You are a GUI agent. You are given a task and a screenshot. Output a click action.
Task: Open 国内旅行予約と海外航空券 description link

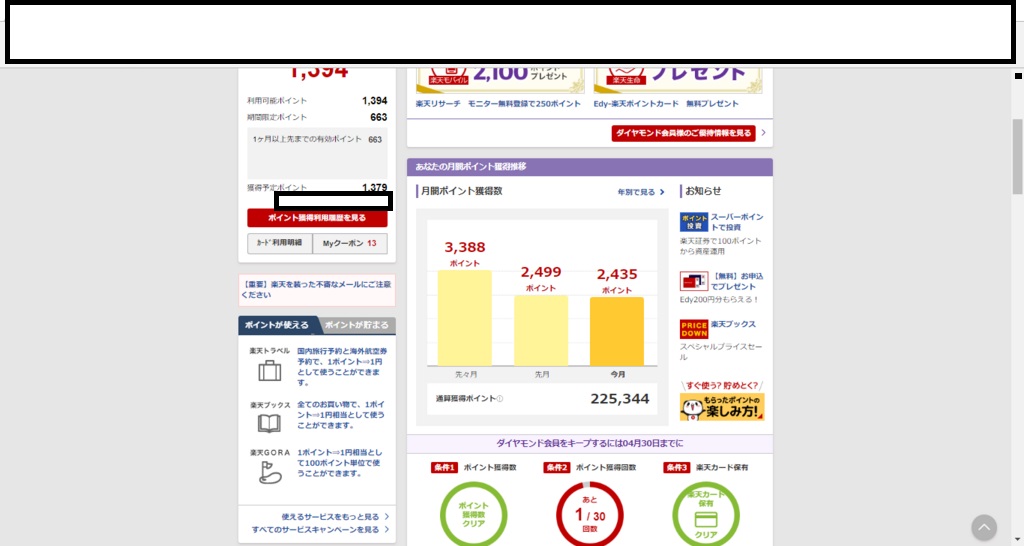click(x=342, y=366)
